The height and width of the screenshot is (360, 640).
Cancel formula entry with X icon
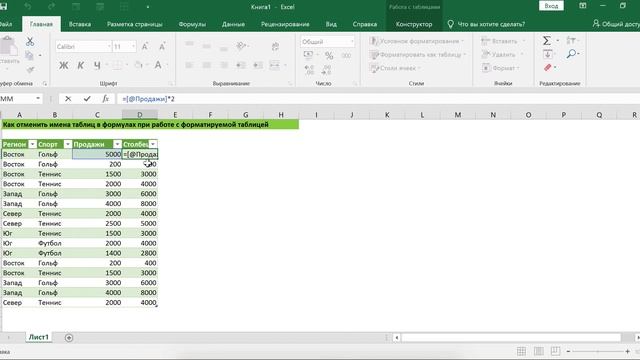pyautogui.click(x=68, y=99)
